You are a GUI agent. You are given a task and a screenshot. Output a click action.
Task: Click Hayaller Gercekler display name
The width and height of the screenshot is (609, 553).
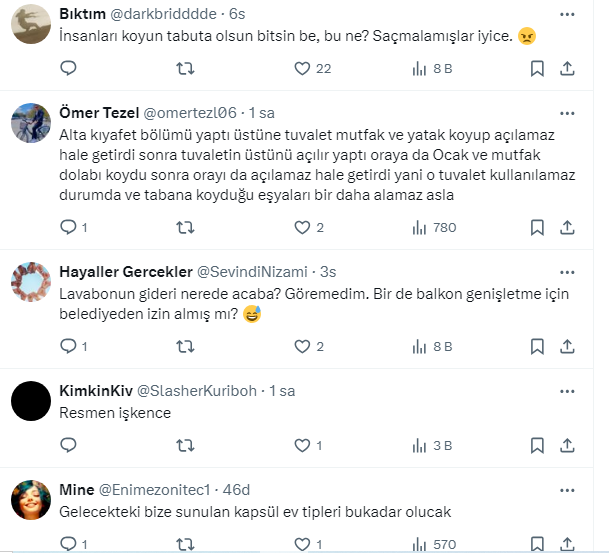(x=124, y=271)
